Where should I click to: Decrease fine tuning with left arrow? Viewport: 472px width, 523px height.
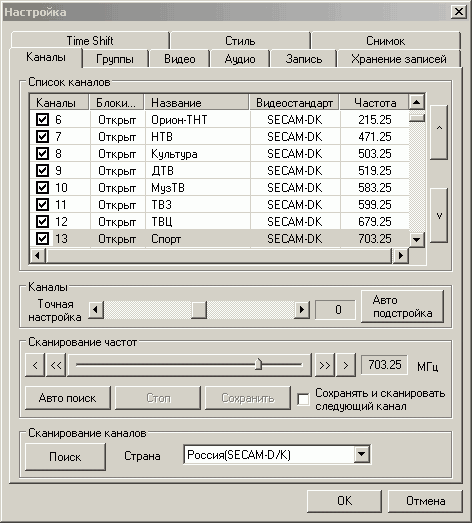pyautogui.click(x=96, y=310)
